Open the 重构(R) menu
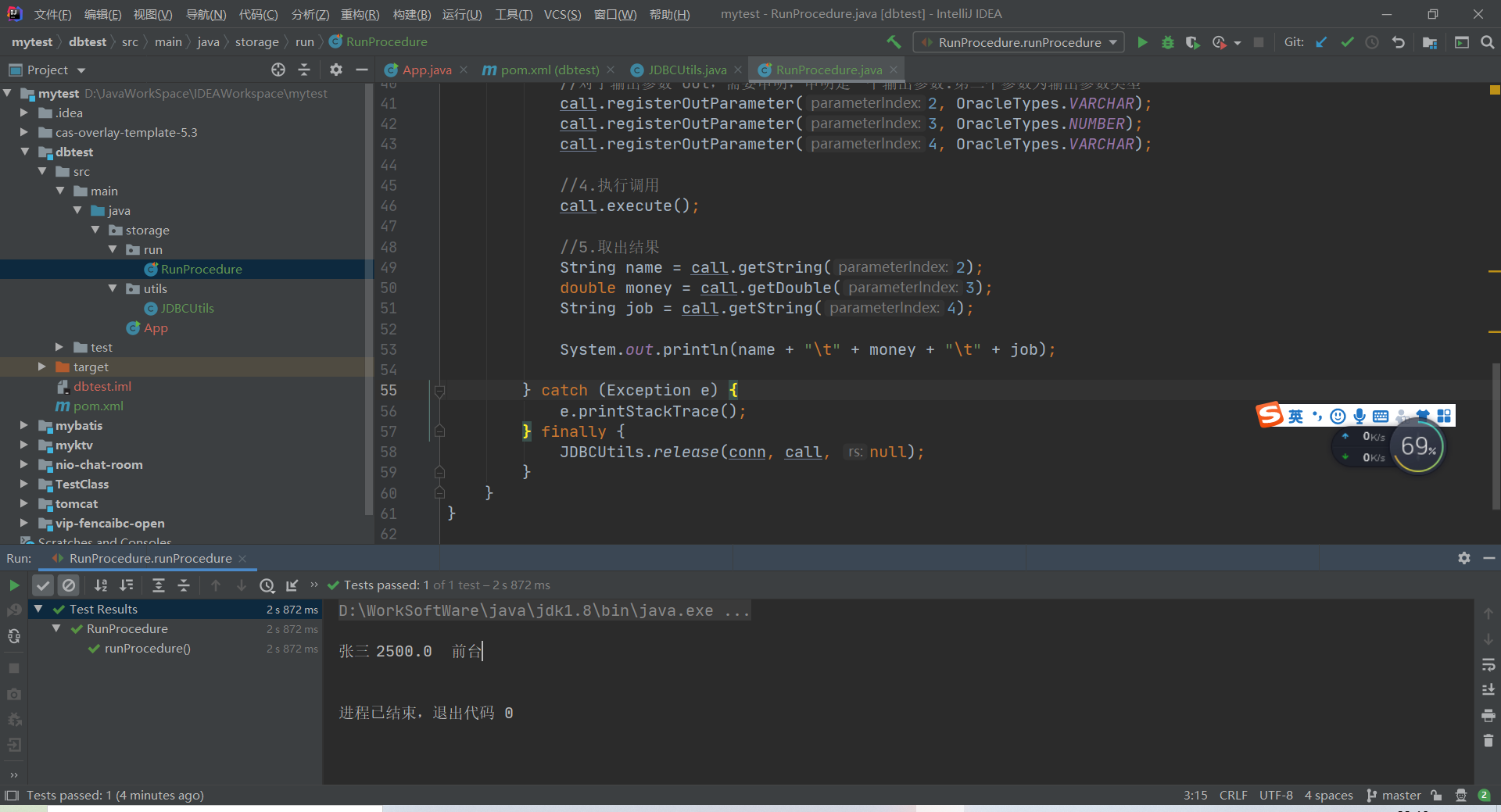 point(360,14)
